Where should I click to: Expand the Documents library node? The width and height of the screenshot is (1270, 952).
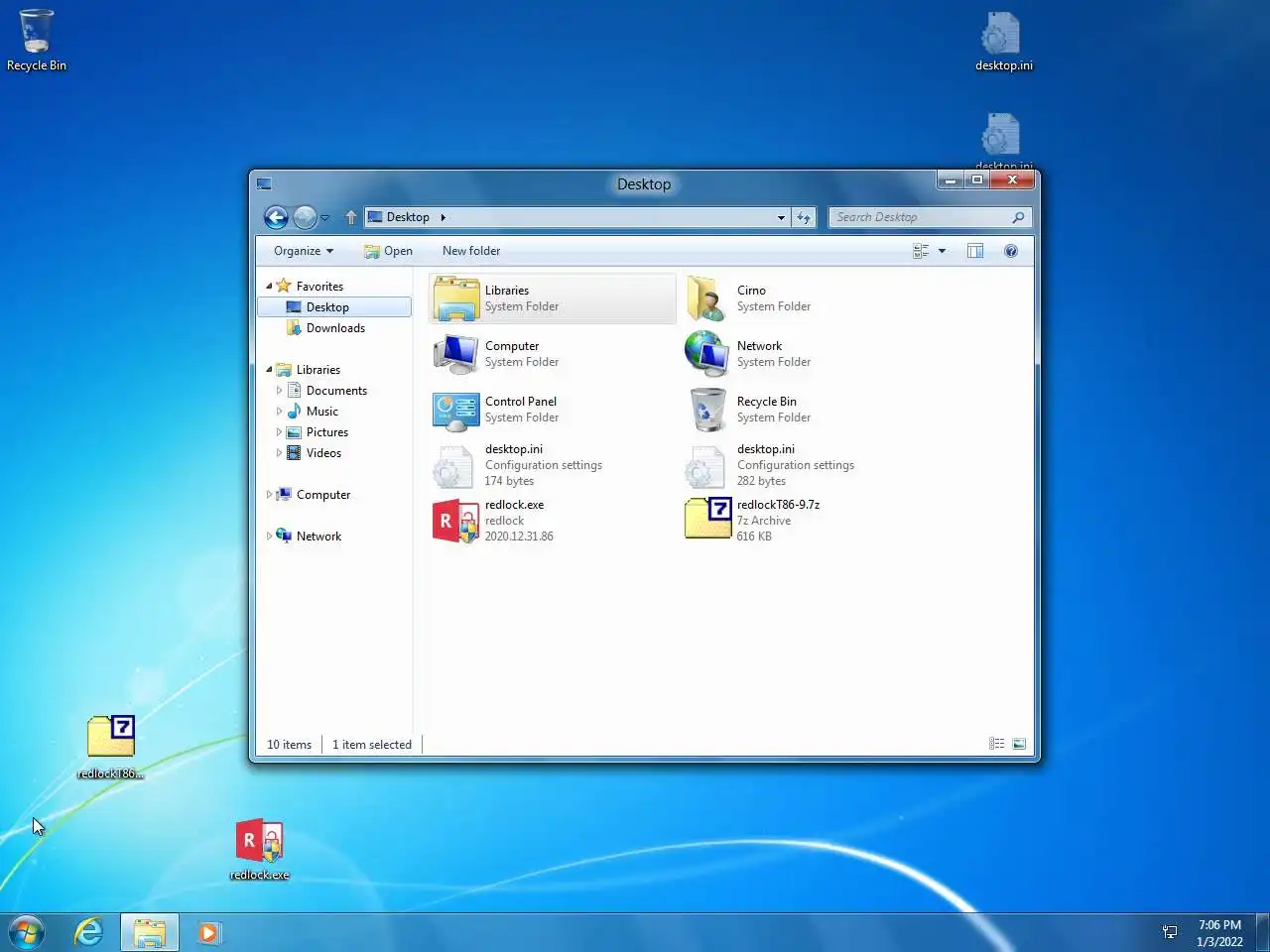point(279,391)
